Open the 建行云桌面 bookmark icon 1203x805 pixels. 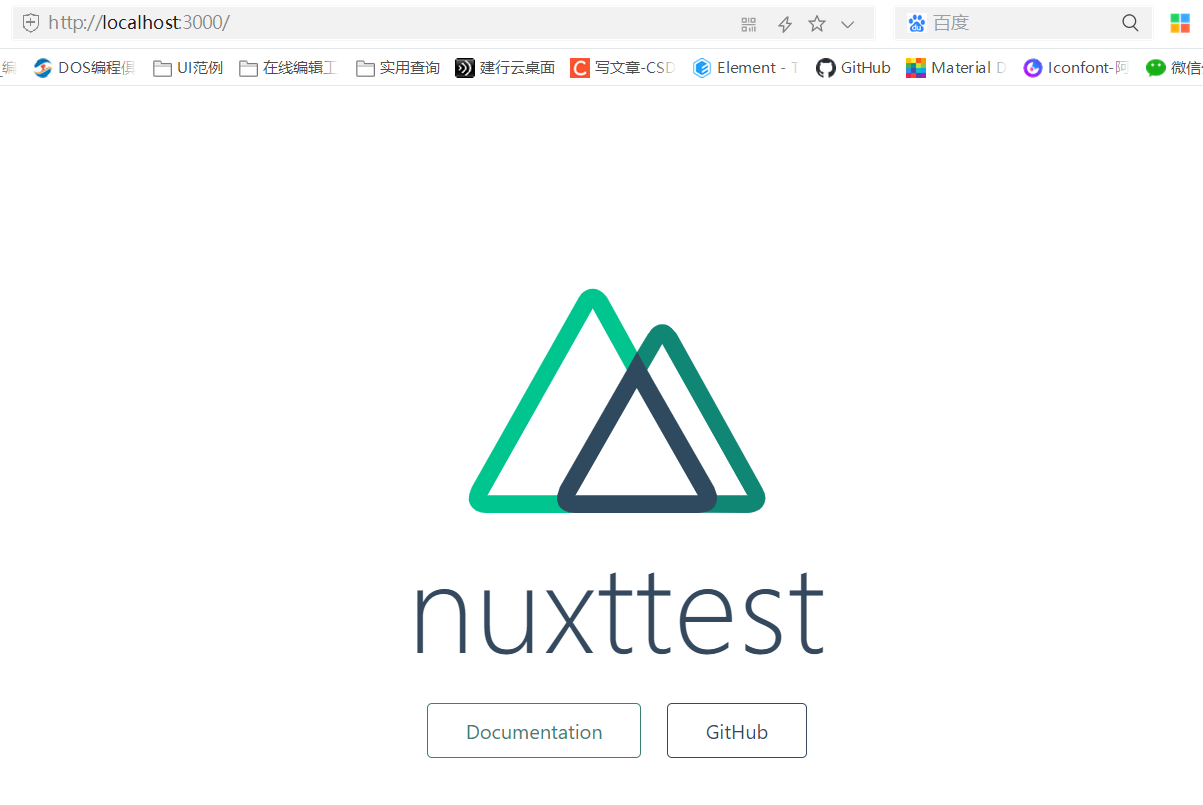pos(464,67)
